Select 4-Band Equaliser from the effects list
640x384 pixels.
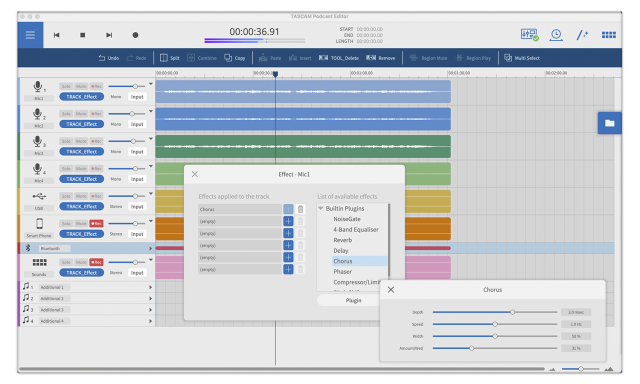point(356,230)
